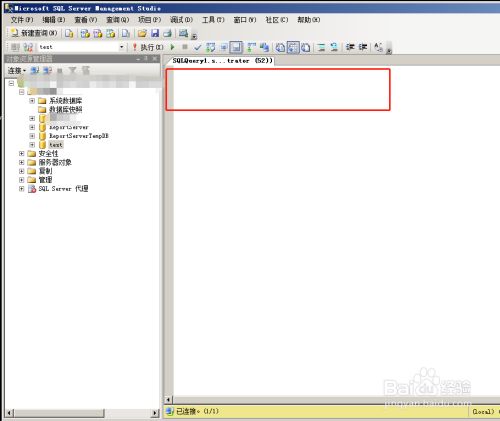The height and width of the screenshot is (421, 500).
Task: Click the Object Explorer refresh icon
Action: (x=86, y=70)
